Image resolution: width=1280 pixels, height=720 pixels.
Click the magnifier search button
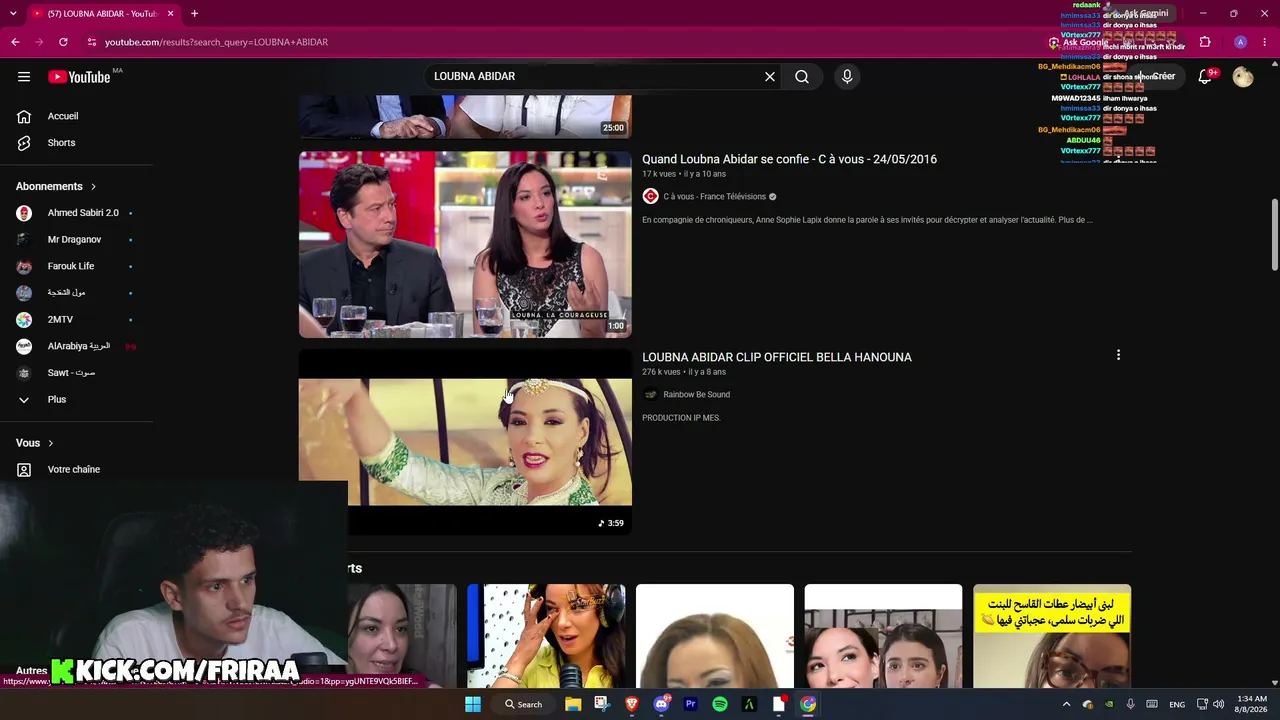tap(802, 77)
